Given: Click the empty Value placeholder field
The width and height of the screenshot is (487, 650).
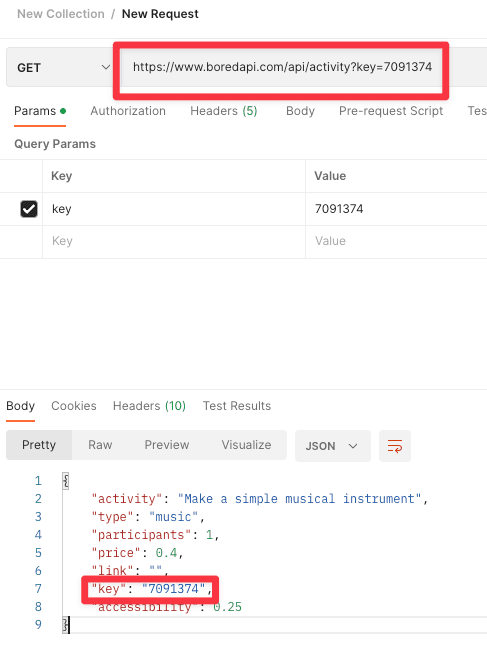Looking at the screenshot, I should [x=396, y=241].
